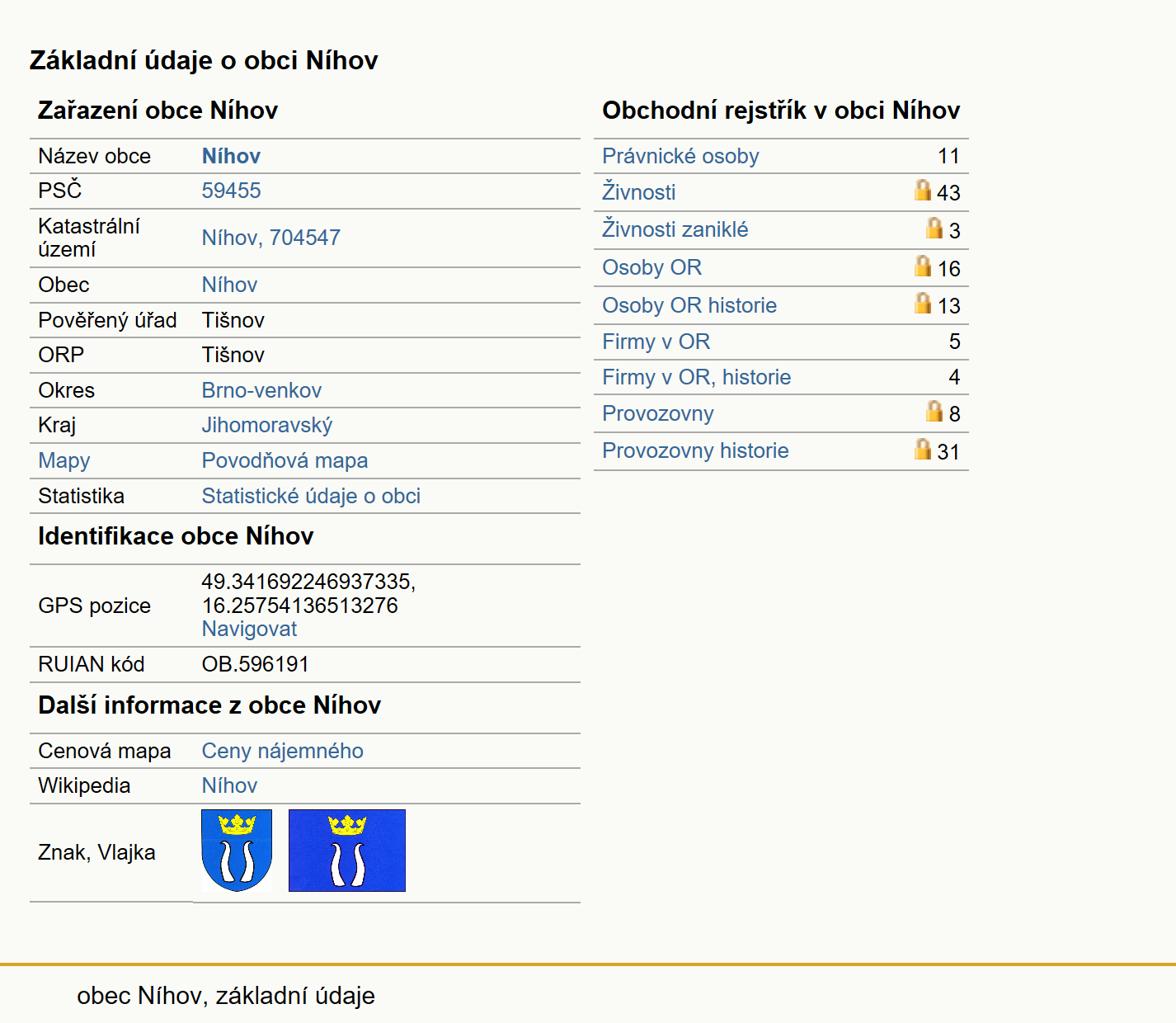Click Tišnov in Pověřený úřad row
The height and width of the screenshot is (1023, 1176).
[233, 320]
